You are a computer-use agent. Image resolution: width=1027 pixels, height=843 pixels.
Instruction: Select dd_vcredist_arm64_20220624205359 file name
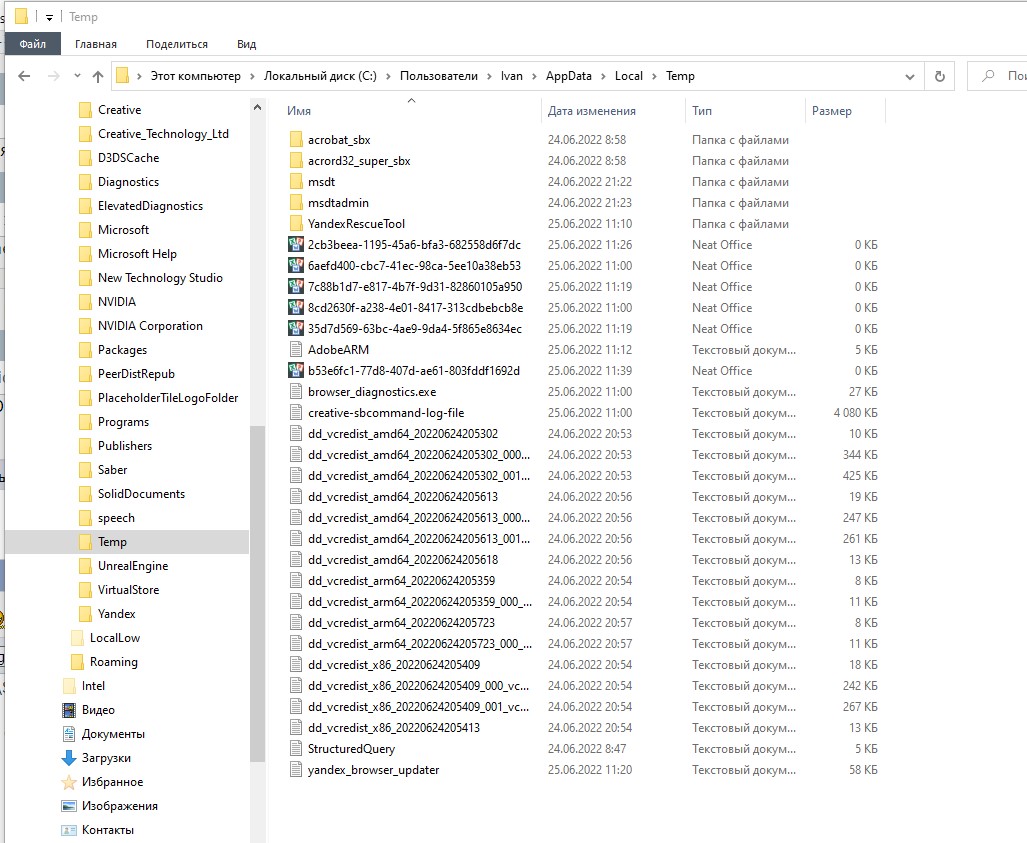coord(401,580)
